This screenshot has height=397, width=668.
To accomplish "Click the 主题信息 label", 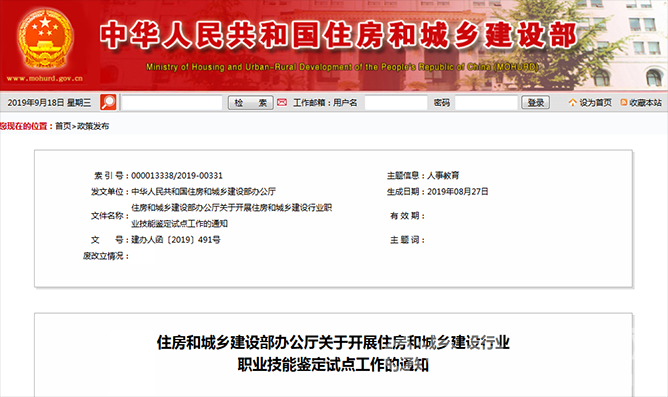I will coord(405,175).
